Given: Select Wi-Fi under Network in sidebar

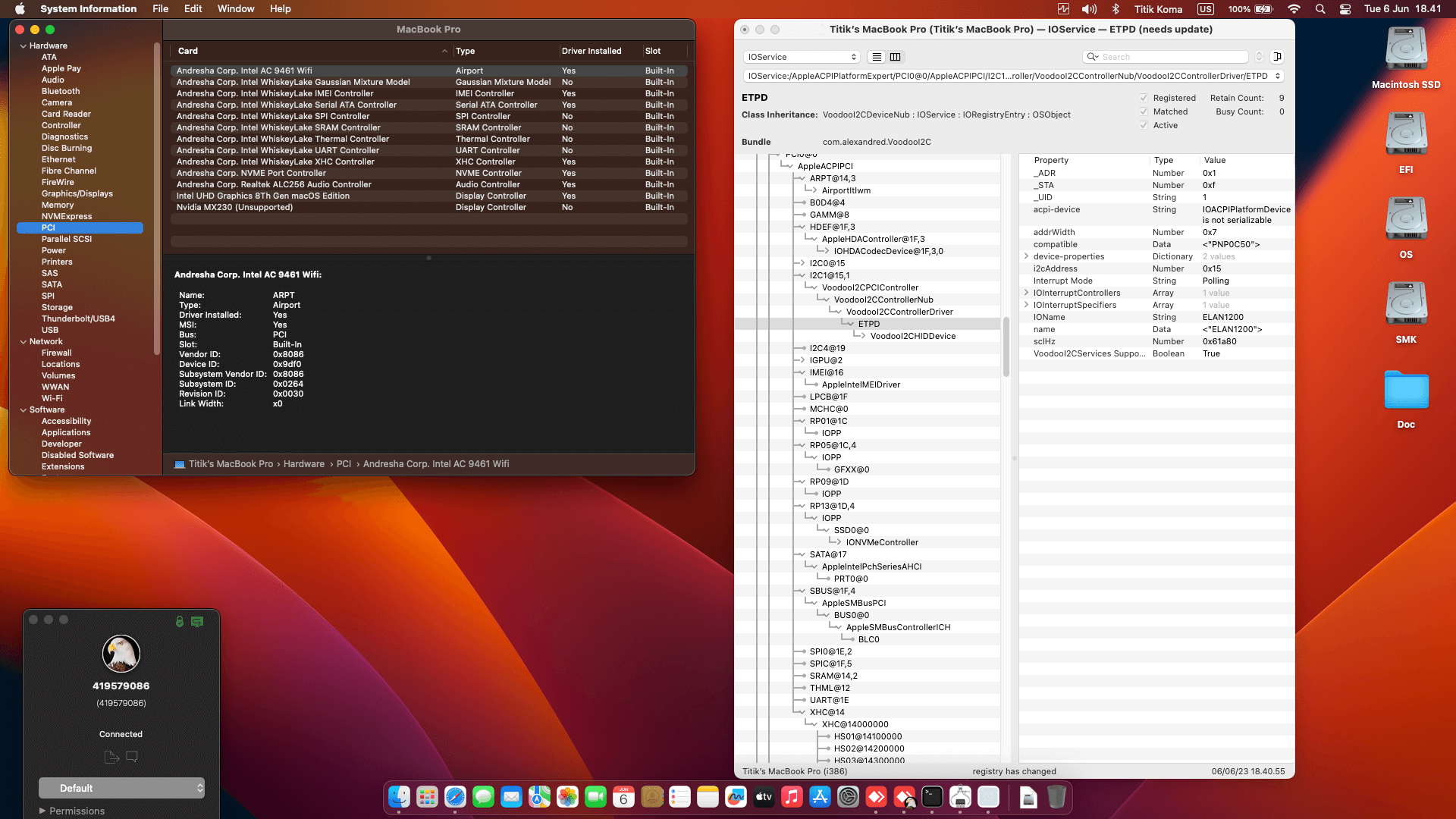Looking at the screenshot, I should [x=52, y=398].
